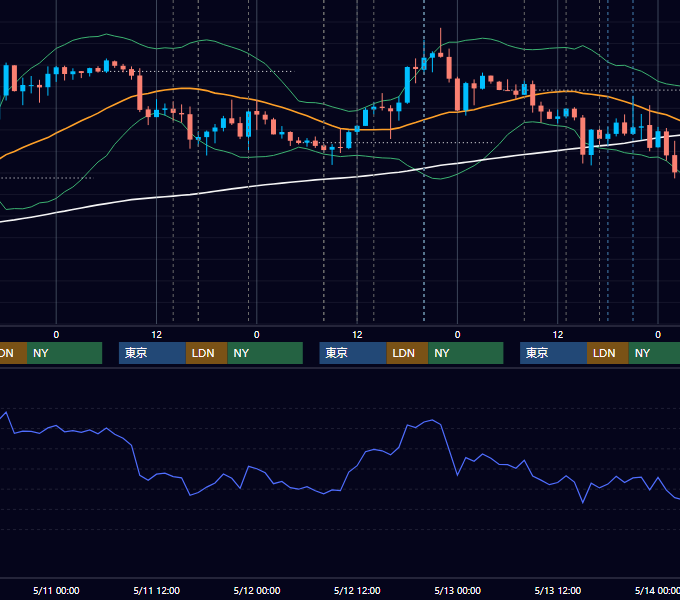Click the 5/12 12:00 time axis label

357,590
